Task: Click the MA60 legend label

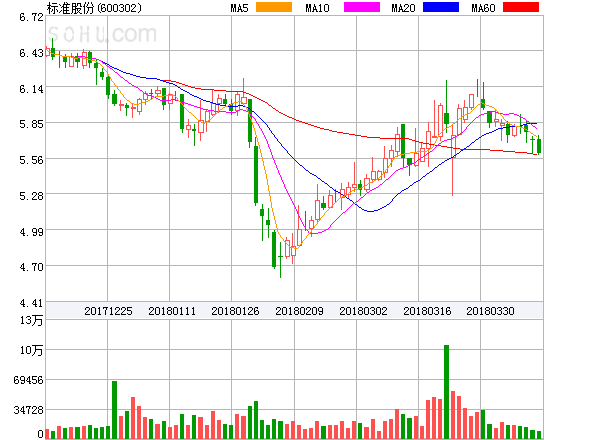Action: 483,8
